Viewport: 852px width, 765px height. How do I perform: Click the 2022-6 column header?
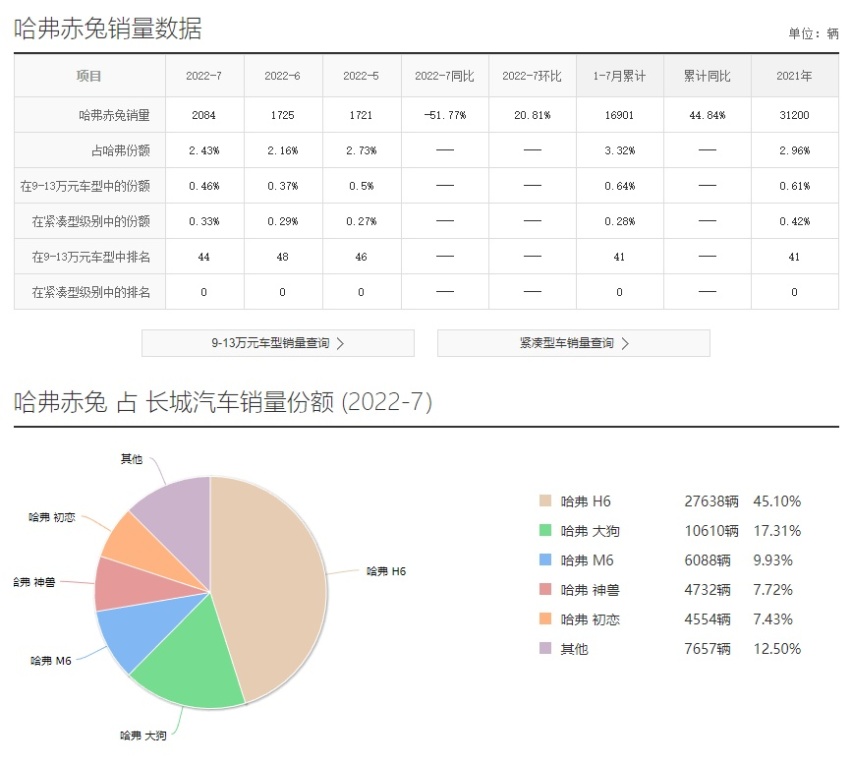point(283,76)
